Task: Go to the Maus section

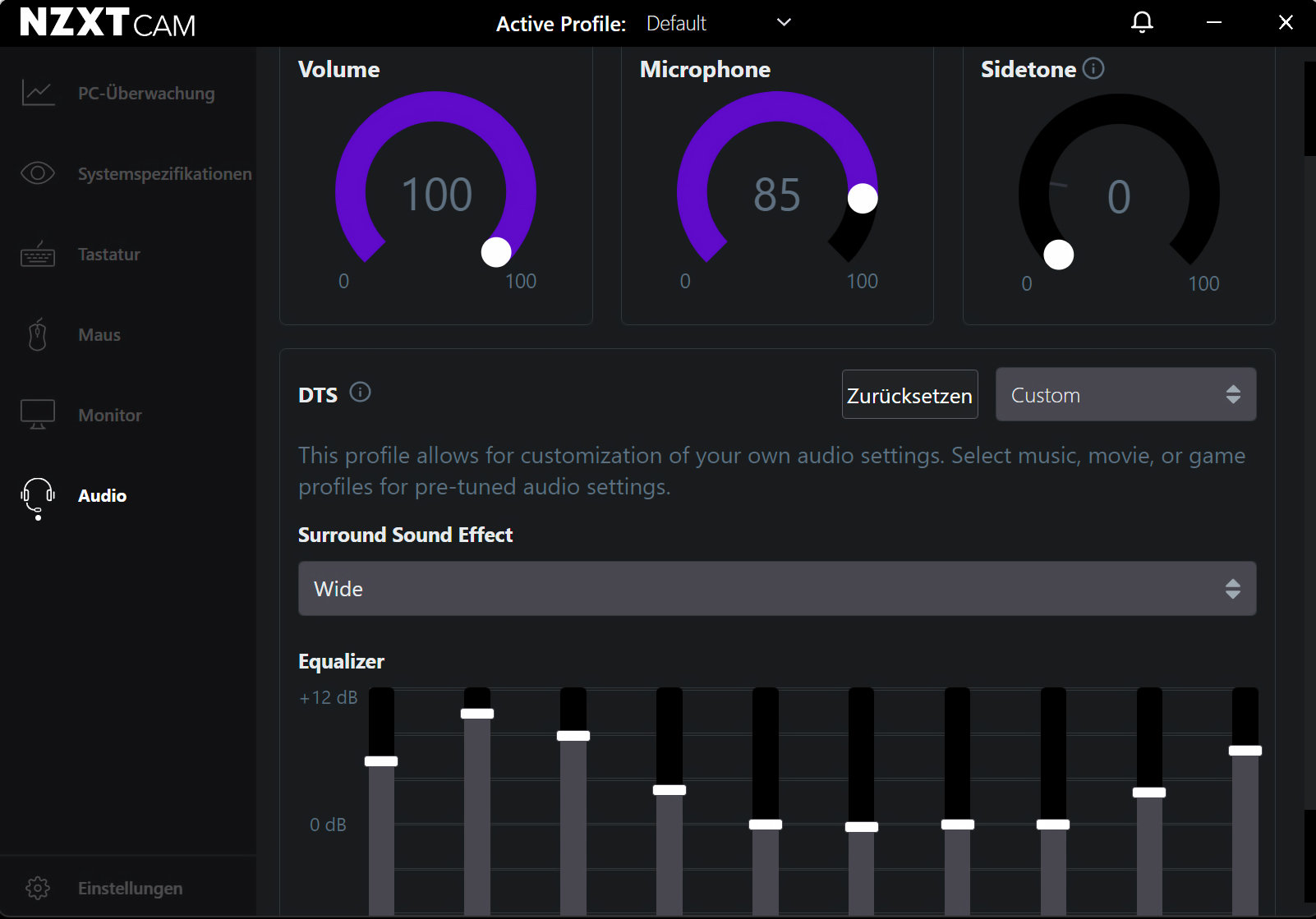Action: point(99,334)
